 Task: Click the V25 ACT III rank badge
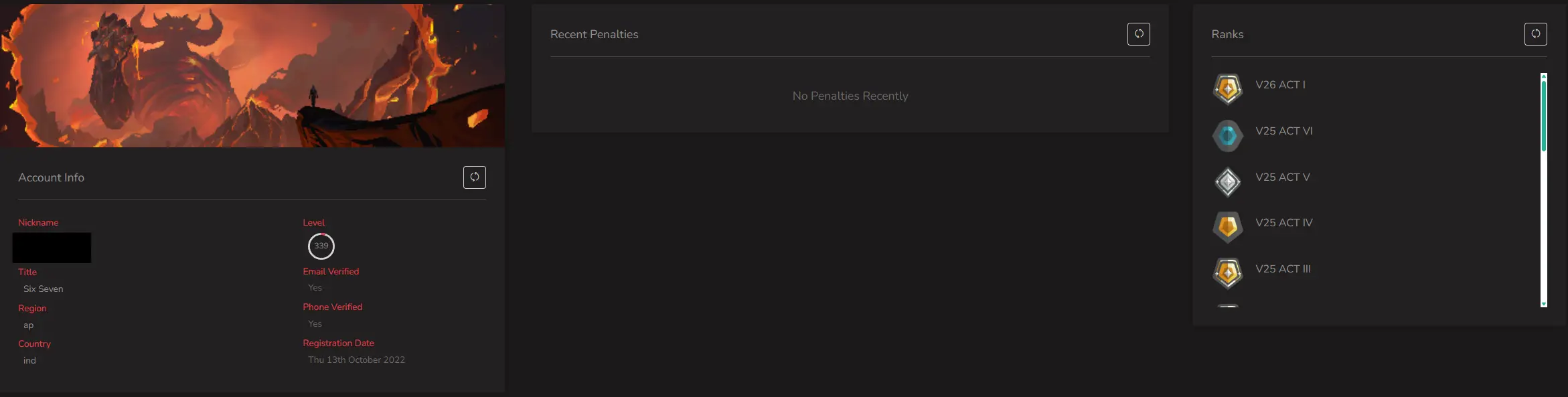click(x=1228, y=273)
